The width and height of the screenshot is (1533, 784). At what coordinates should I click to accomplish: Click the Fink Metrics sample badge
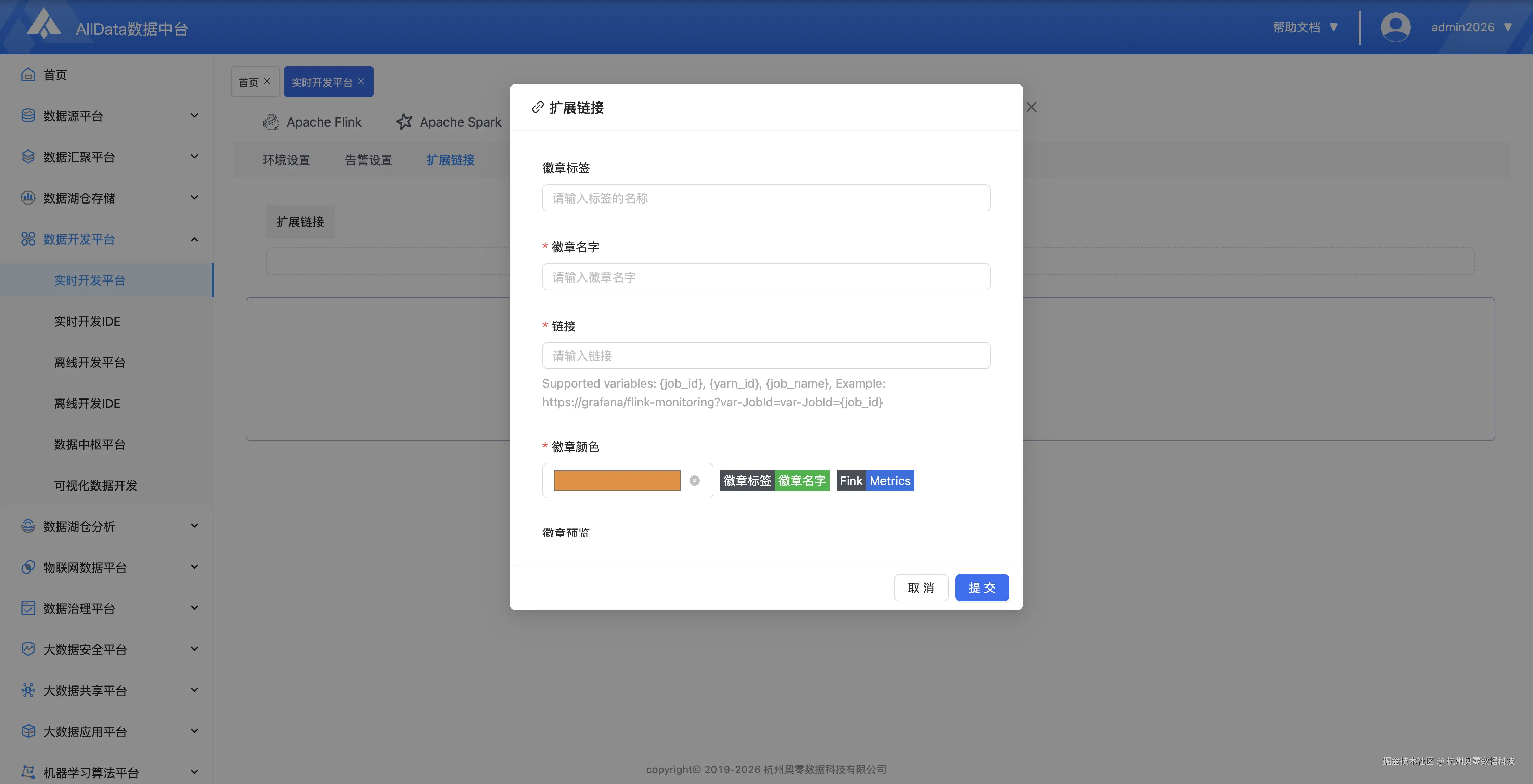click(875, 481)
